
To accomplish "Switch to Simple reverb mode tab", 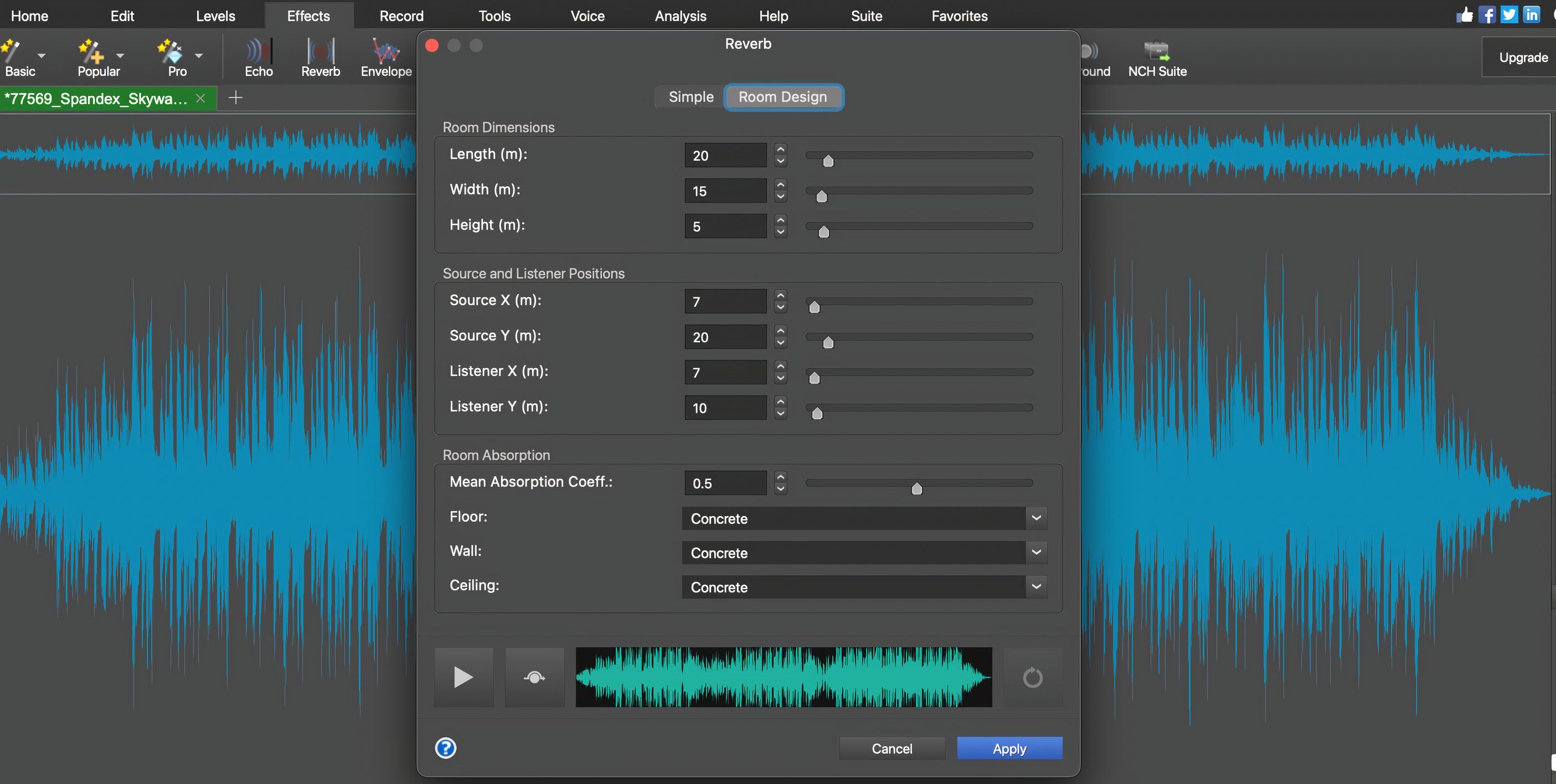I will [x=690, y=96].
